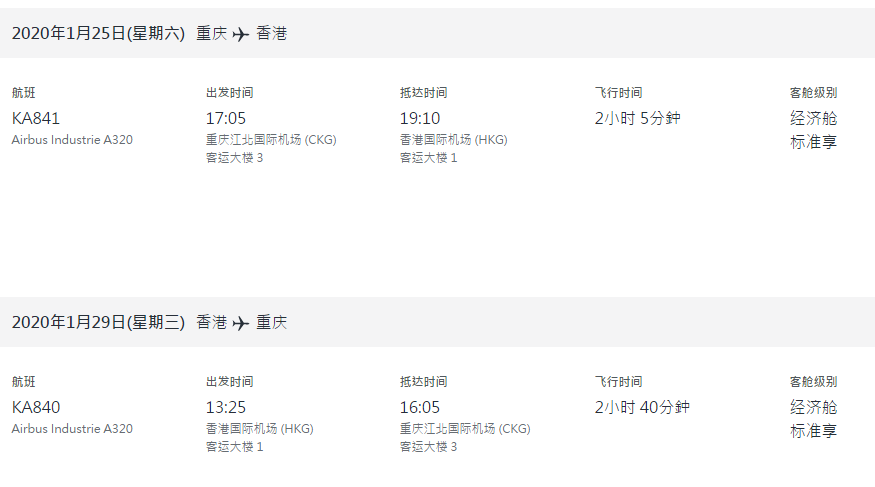Click 经济舱 cabin class for flight KA841
The height and width of the screenshot is (487, 875).
[814, 118]
